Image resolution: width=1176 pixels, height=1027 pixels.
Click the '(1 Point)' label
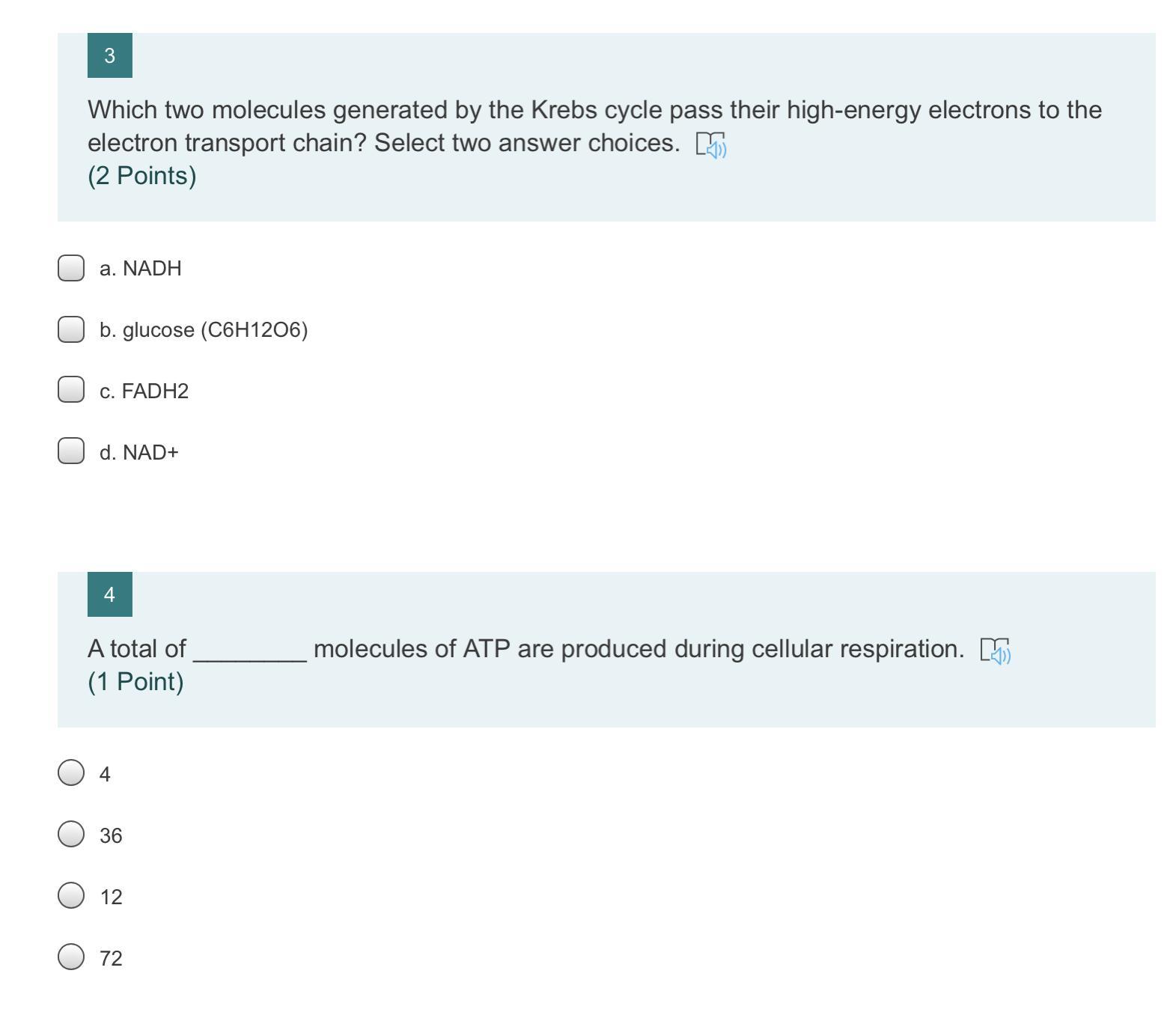[135, 682]
